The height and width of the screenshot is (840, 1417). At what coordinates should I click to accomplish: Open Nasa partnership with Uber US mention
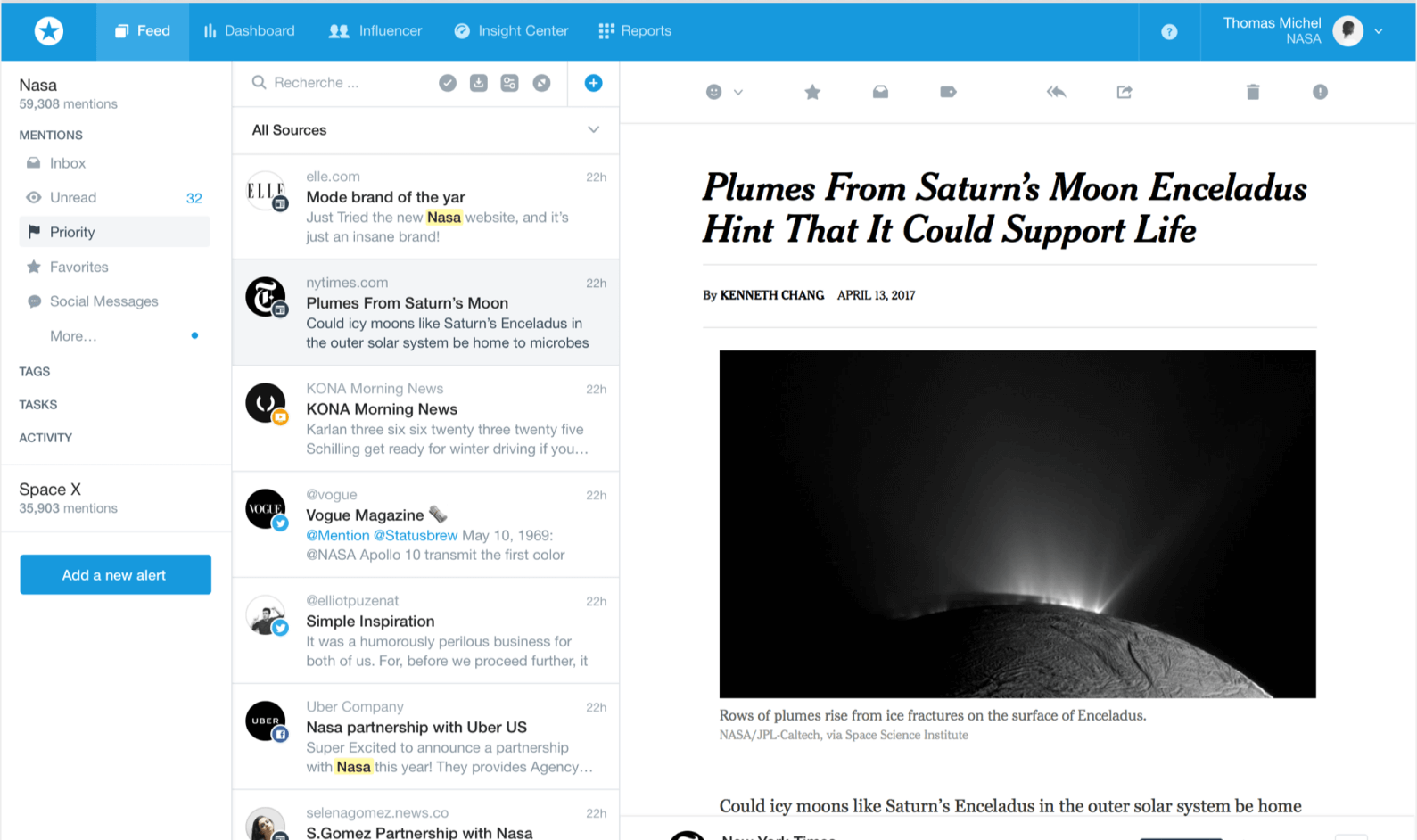[426, 737]
